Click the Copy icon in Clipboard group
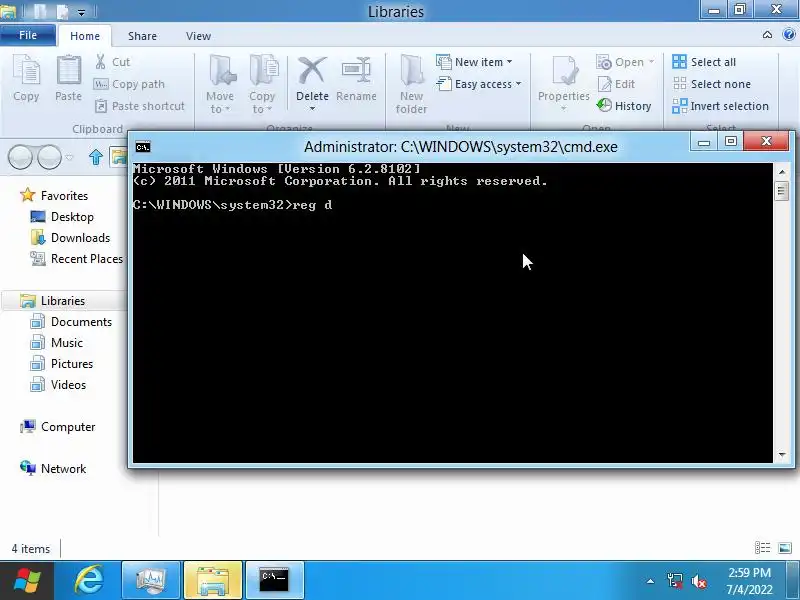800x600 pixels. pyautogui.click(x=26, y=70)
